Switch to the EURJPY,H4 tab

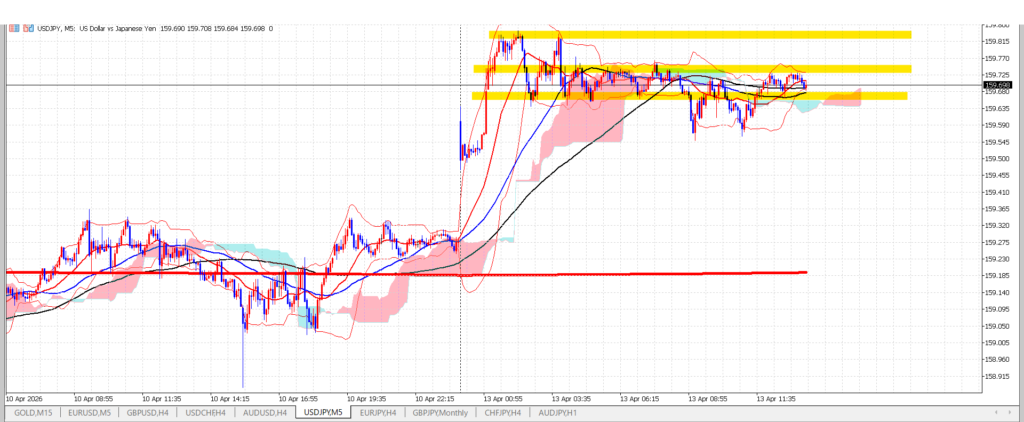coord(381,411)
